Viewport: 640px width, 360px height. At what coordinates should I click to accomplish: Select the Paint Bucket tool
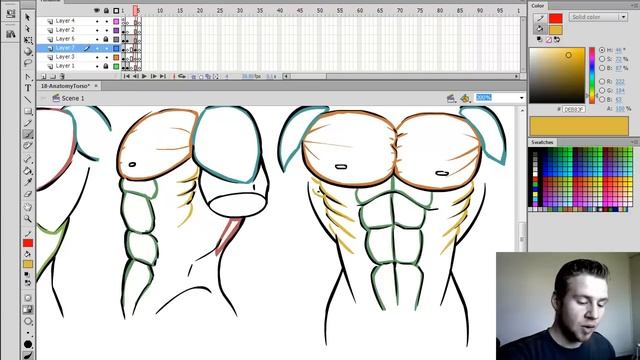pyautogui.click(x=28, y=171)
